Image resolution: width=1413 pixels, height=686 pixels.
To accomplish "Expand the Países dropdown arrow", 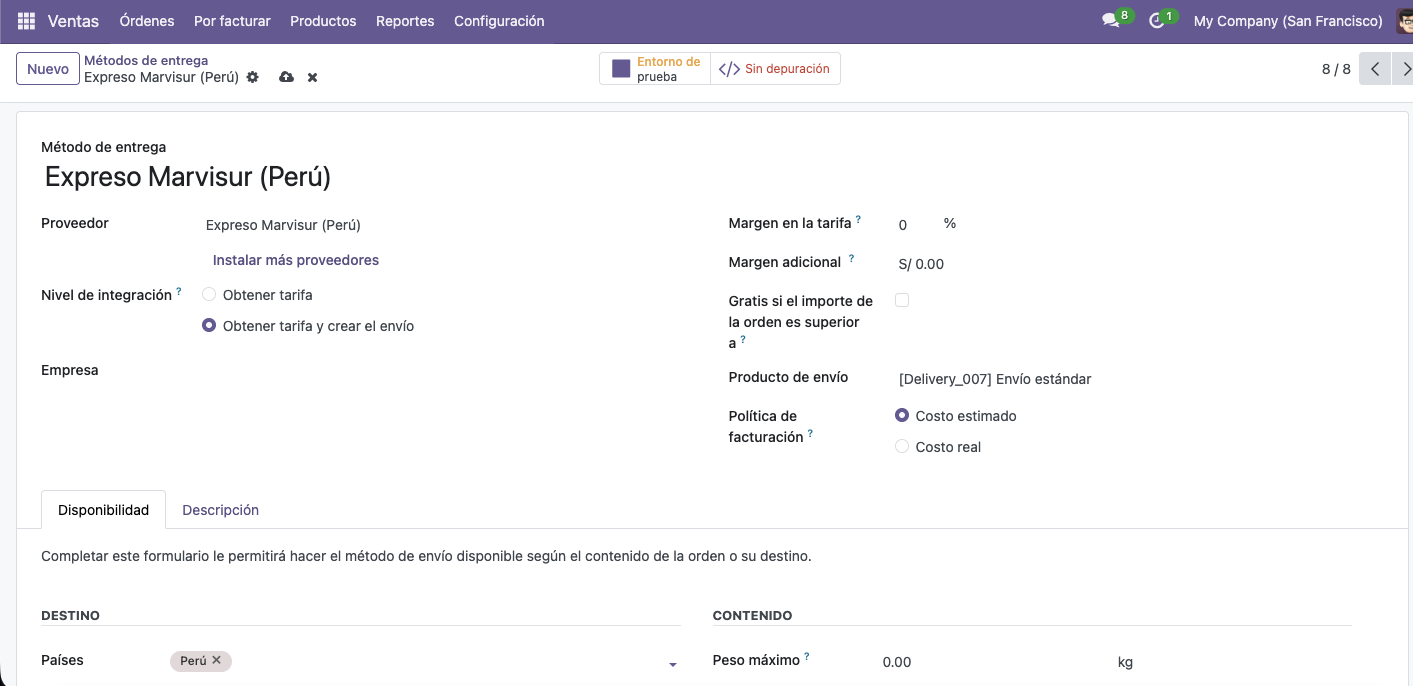I will point(673,665).
